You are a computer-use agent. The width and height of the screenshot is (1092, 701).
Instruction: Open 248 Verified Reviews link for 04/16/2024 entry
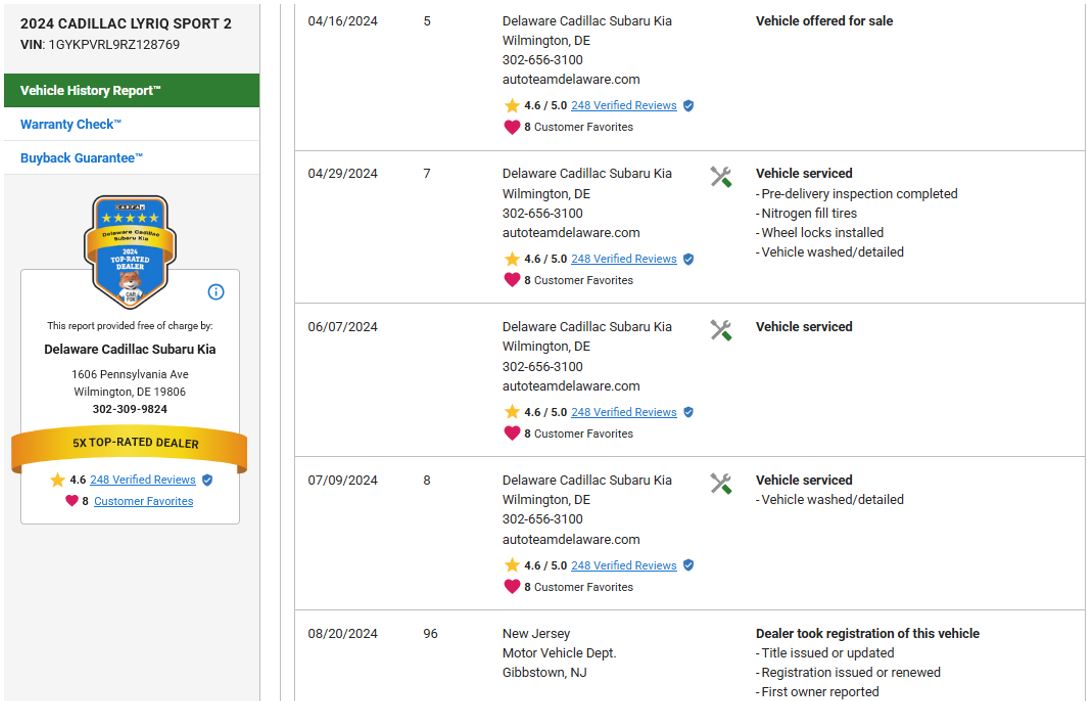(x=624, y=106)
